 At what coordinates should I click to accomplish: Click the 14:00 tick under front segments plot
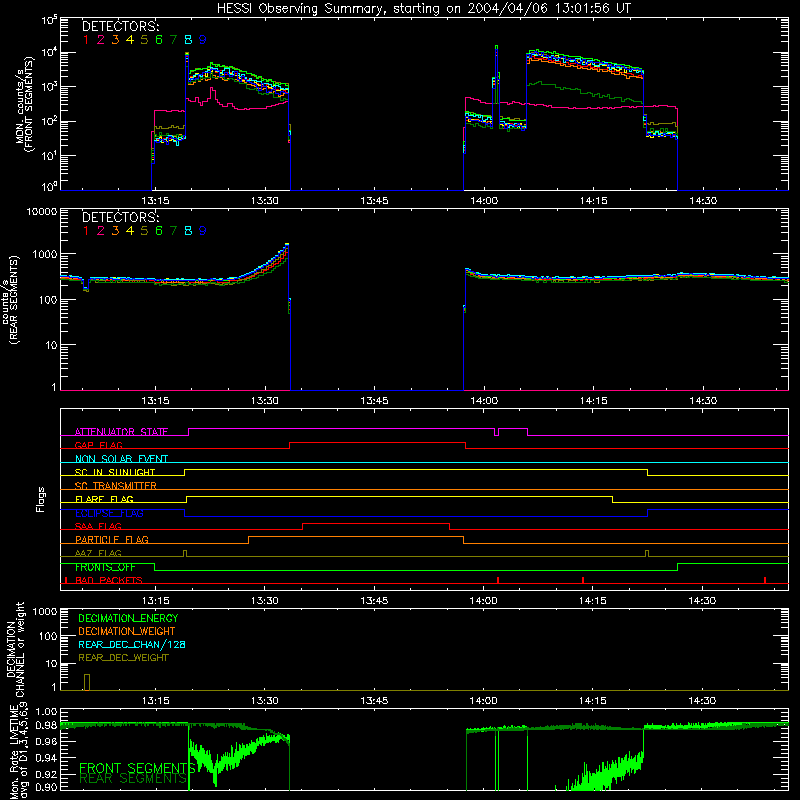pos(484,201)
